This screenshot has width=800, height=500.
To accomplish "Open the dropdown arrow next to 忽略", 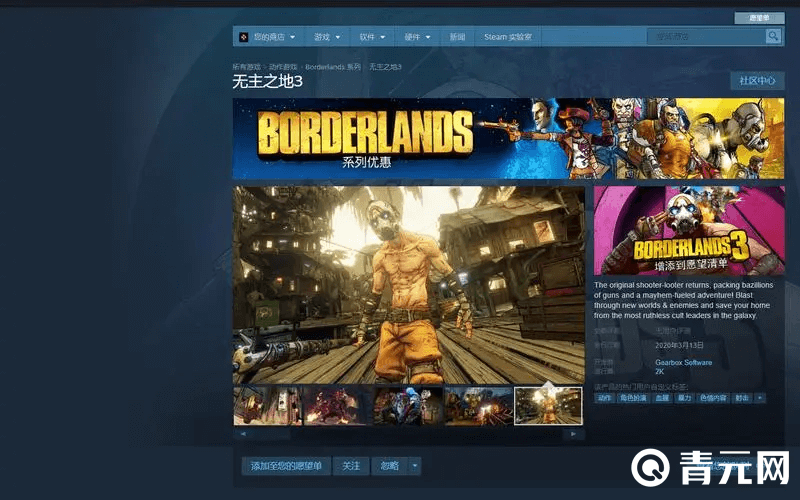I will (x=415, y=466).
